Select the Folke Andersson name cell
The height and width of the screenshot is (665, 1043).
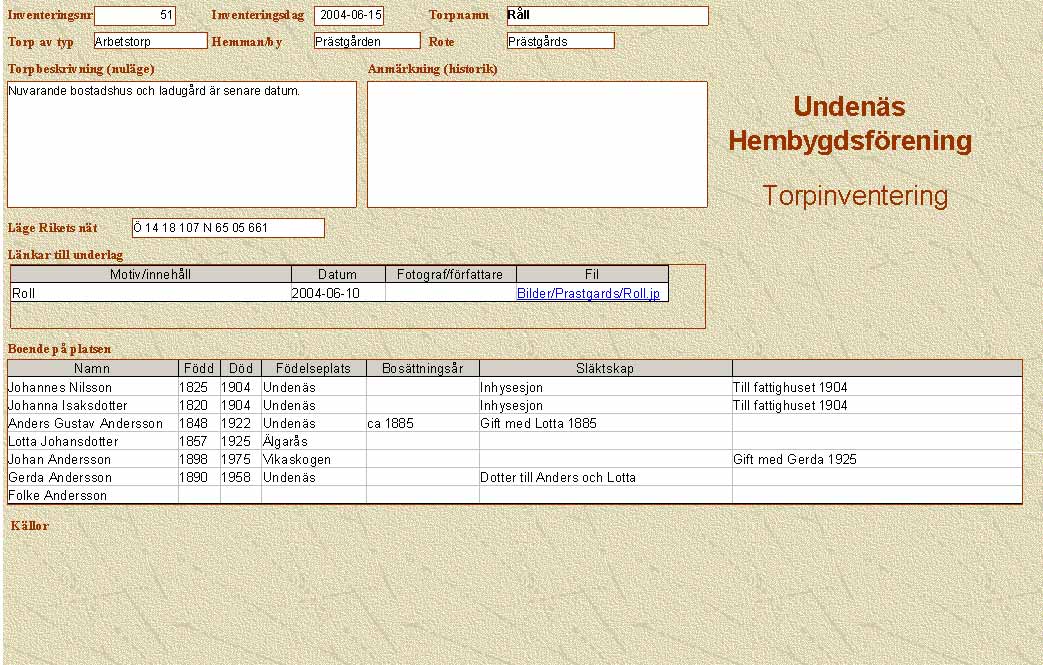(x=92, y=495)
